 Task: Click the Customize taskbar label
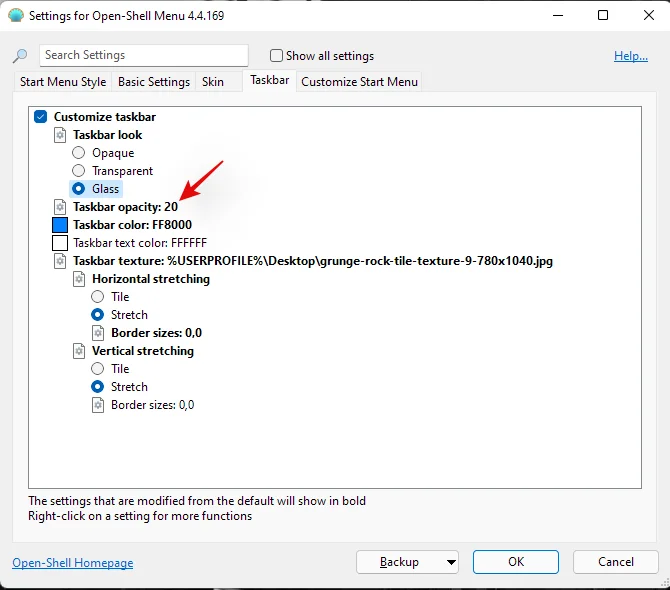click(105, 117)
